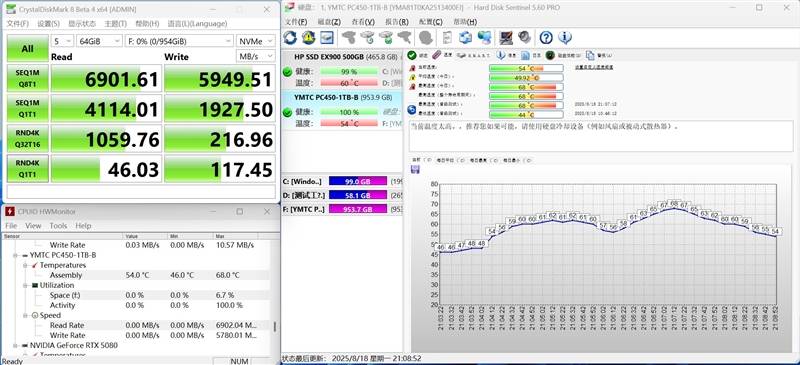Click the CPUID HWMonitor title bar icon
The height and width of the screenshot is (365, 800).
click(x=9, y=211)
